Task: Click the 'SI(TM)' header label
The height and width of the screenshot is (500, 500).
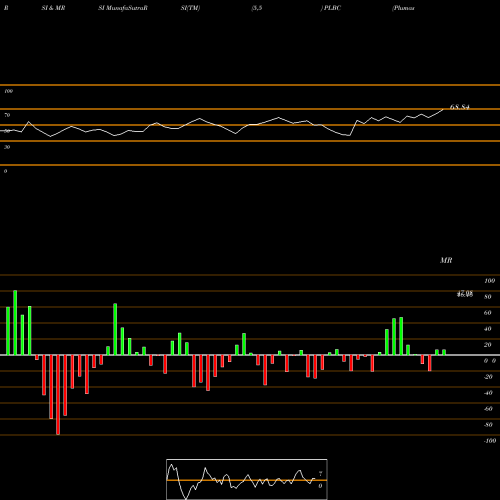Action: click(x=190, y=8)
